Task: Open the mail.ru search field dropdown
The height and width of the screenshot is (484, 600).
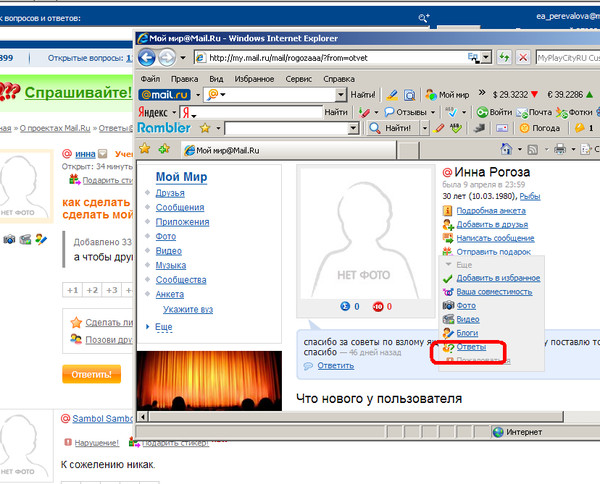Action: 340,95
